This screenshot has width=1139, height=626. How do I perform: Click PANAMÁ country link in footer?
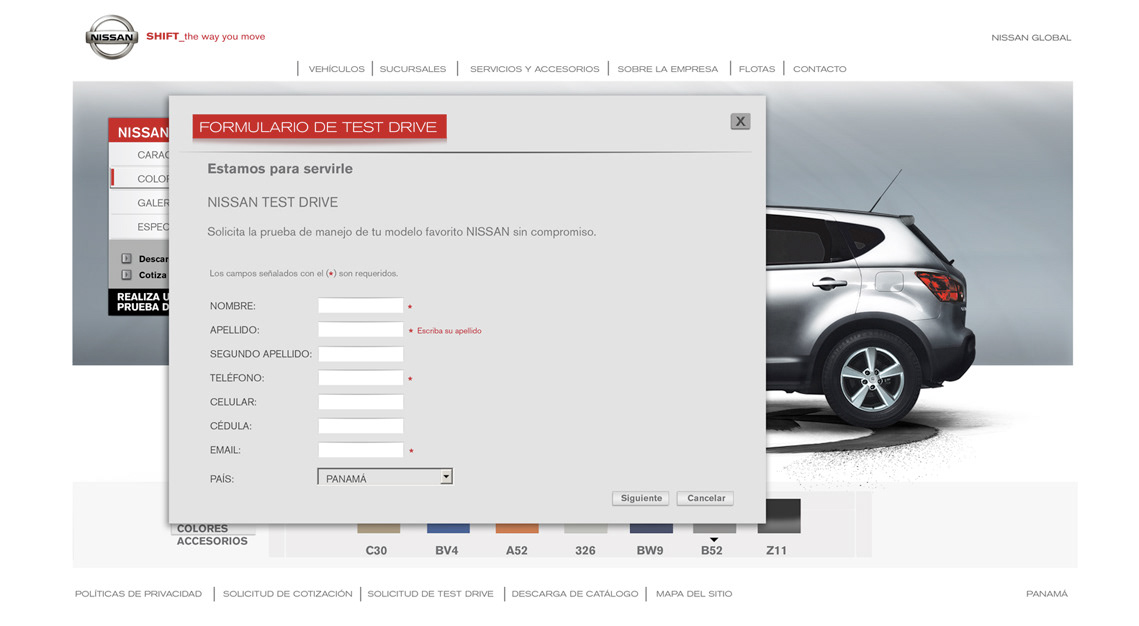tap(1047, 594)
